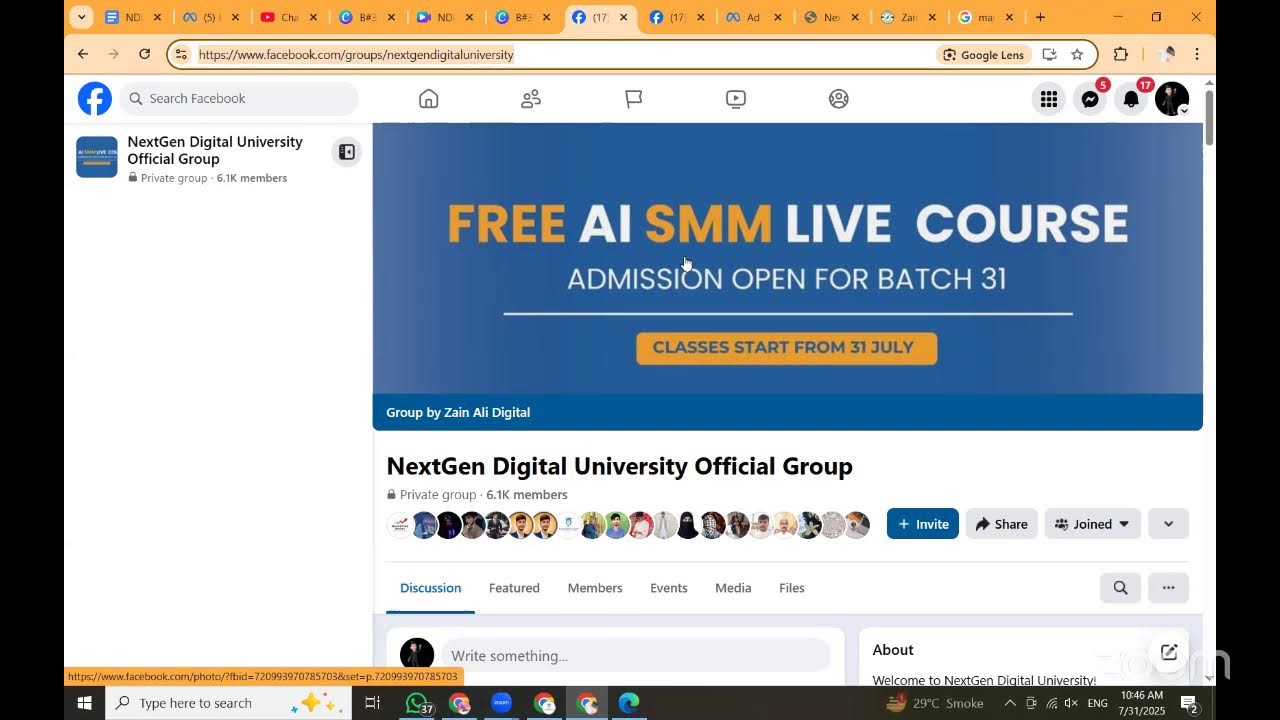This screenshot has width=1280, height=720.
Task: Go to Facebook Home feed icon
Action: click(429, 98)
